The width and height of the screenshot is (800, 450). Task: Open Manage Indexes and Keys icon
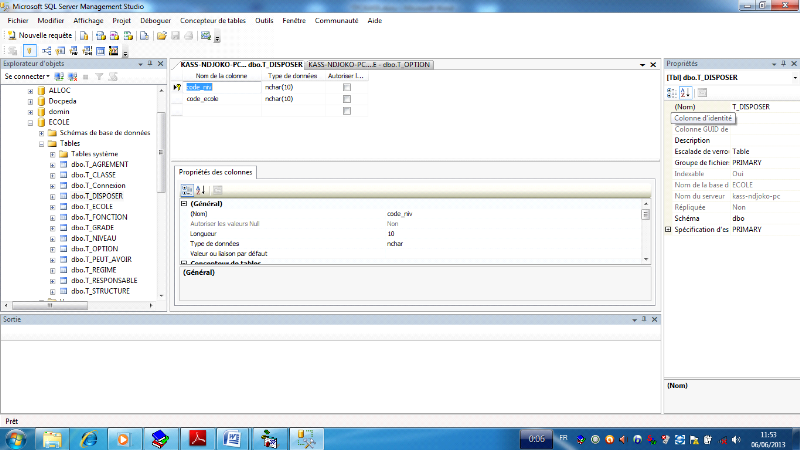click(x=60, y=51)
